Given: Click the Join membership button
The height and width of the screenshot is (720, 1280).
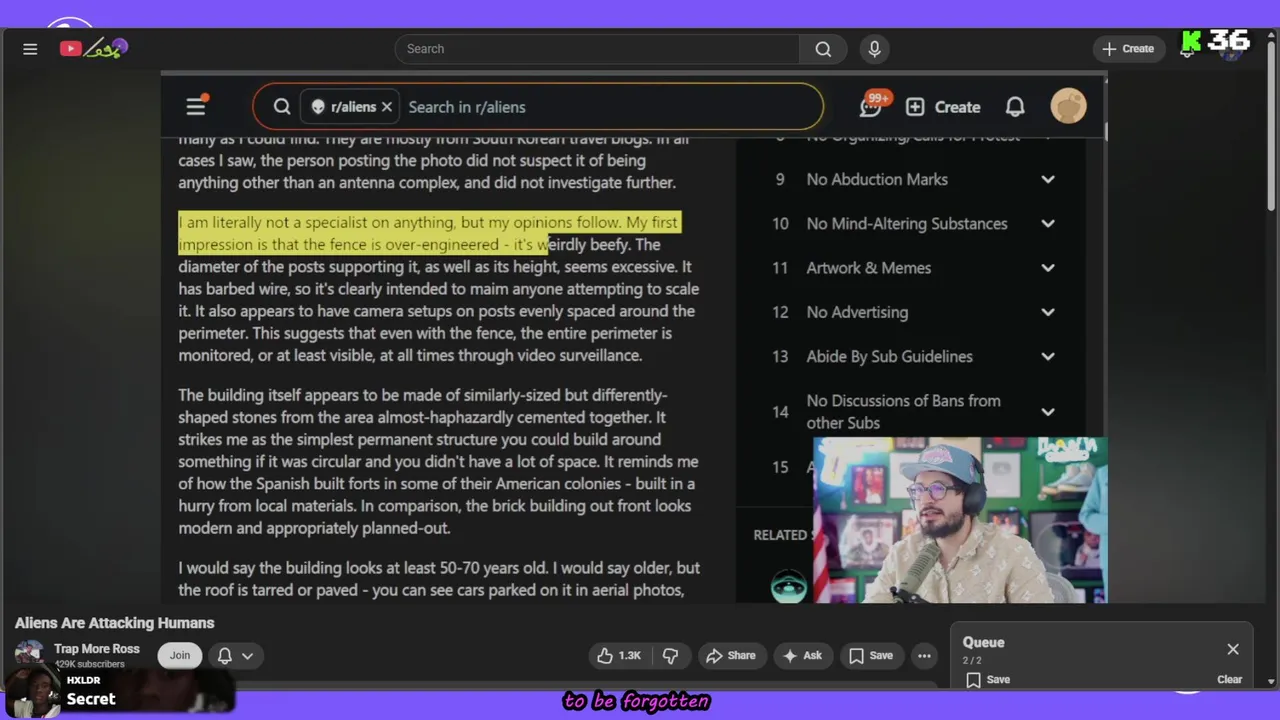Looking at the screenshot, I should (x=180, y=656).
